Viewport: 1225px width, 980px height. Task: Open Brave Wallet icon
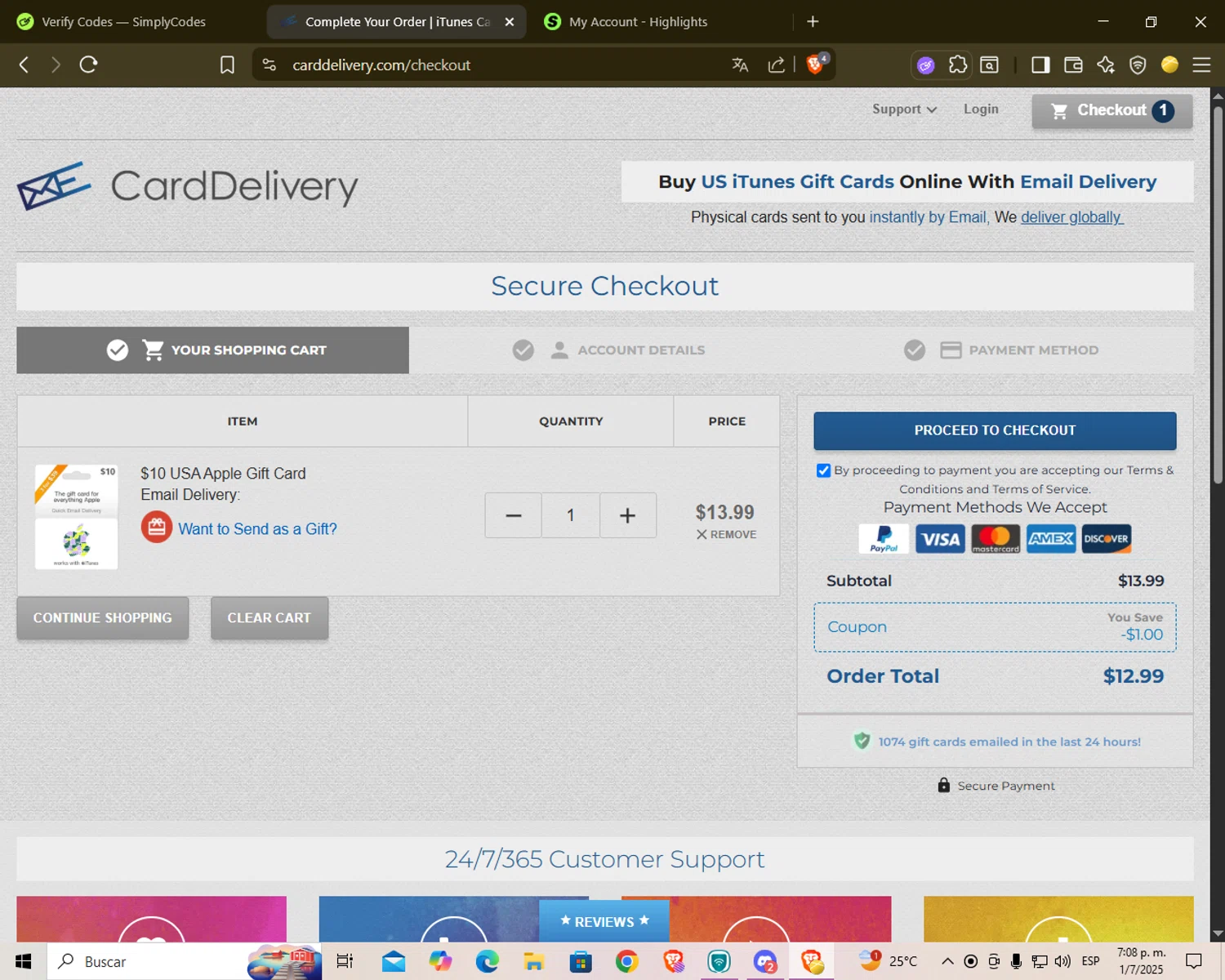coord(1073,65)
